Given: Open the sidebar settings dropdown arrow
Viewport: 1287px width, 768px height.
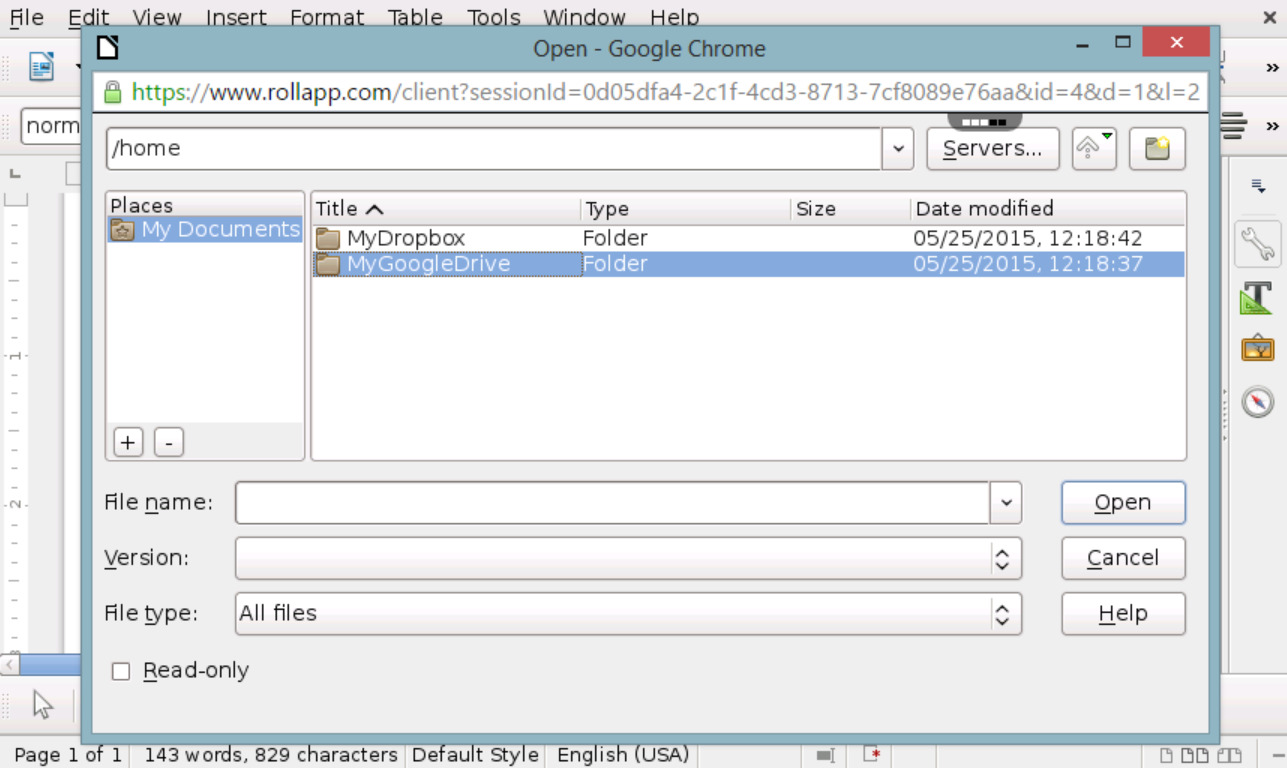Looking at the screenshot, I should tap(1259, 187).
